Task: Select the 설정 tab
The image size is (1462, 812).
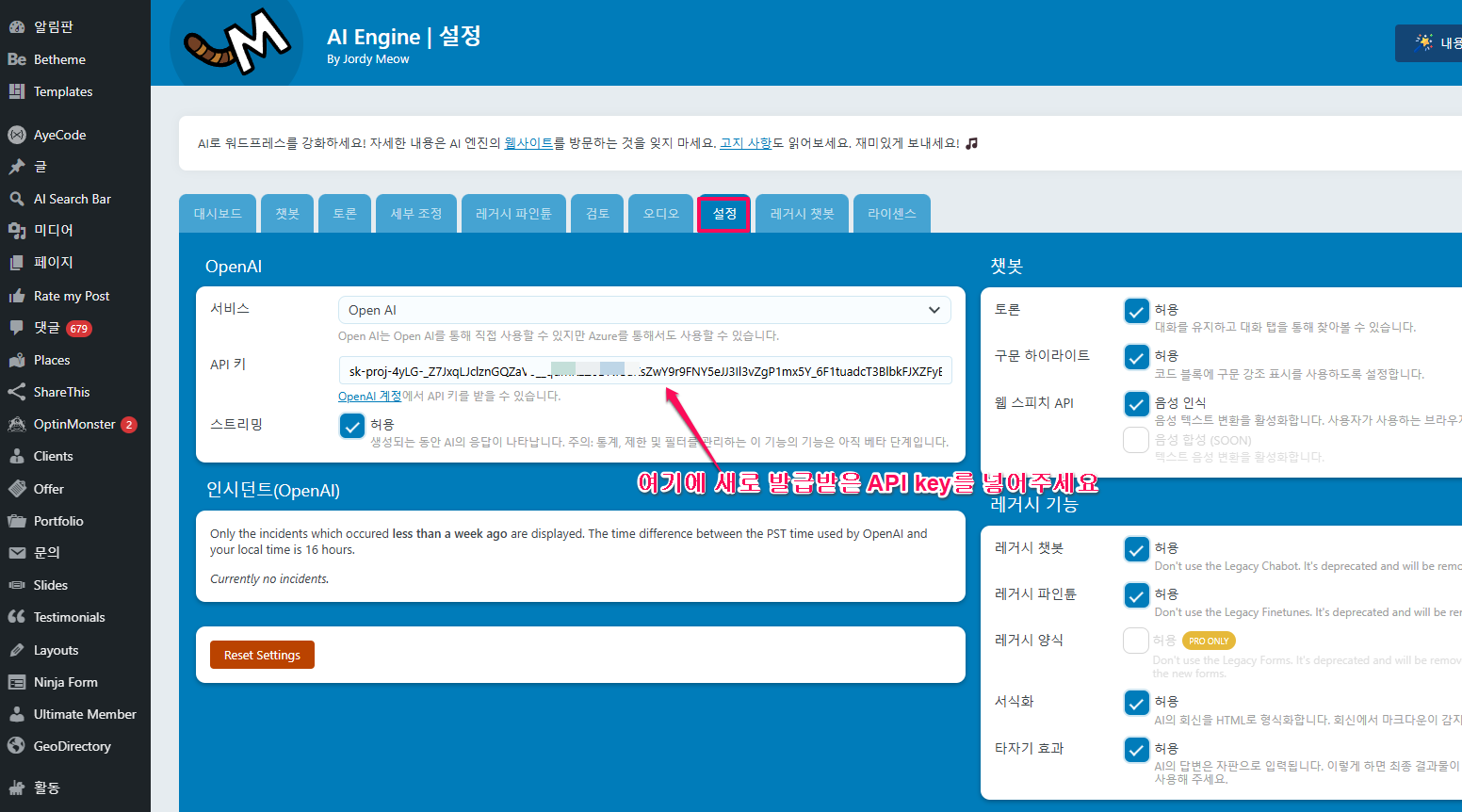Action: pos(724,214)
